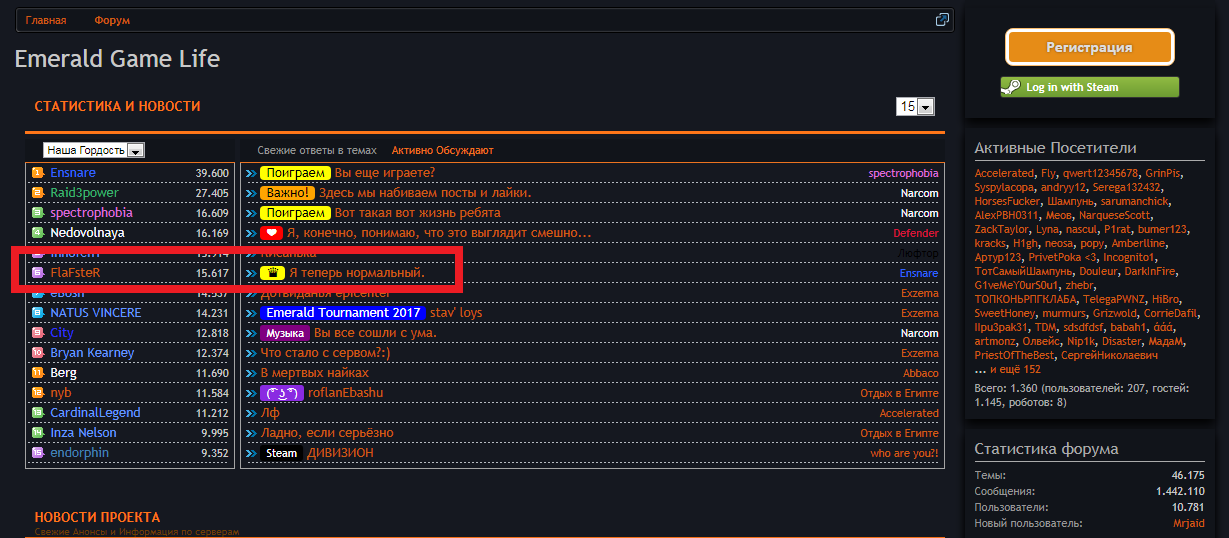The height and width of the screenshot is (538, 1229).
Task: Click rank 1 badge beside Ensnare
Action: [38, 173]
